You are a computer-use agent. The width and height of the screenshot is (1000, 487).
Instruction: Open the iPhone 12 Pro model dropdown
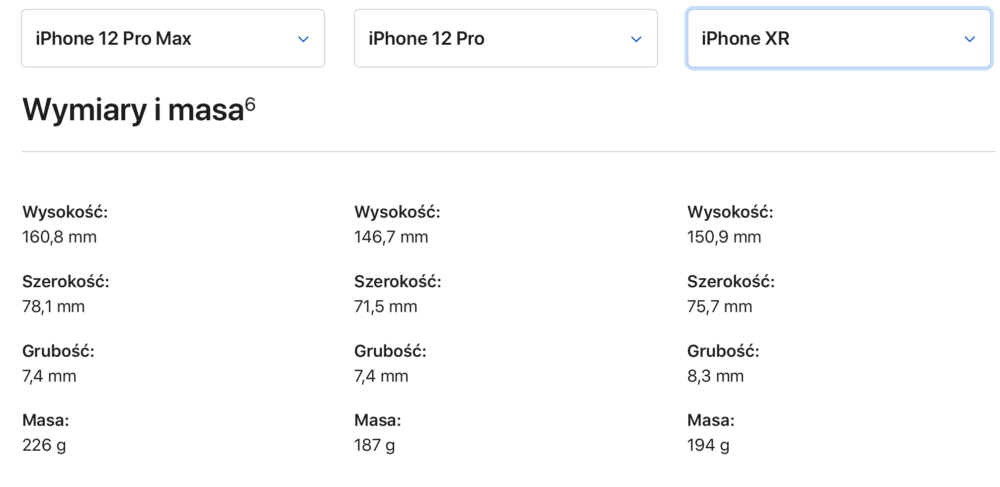coord(506,38)
